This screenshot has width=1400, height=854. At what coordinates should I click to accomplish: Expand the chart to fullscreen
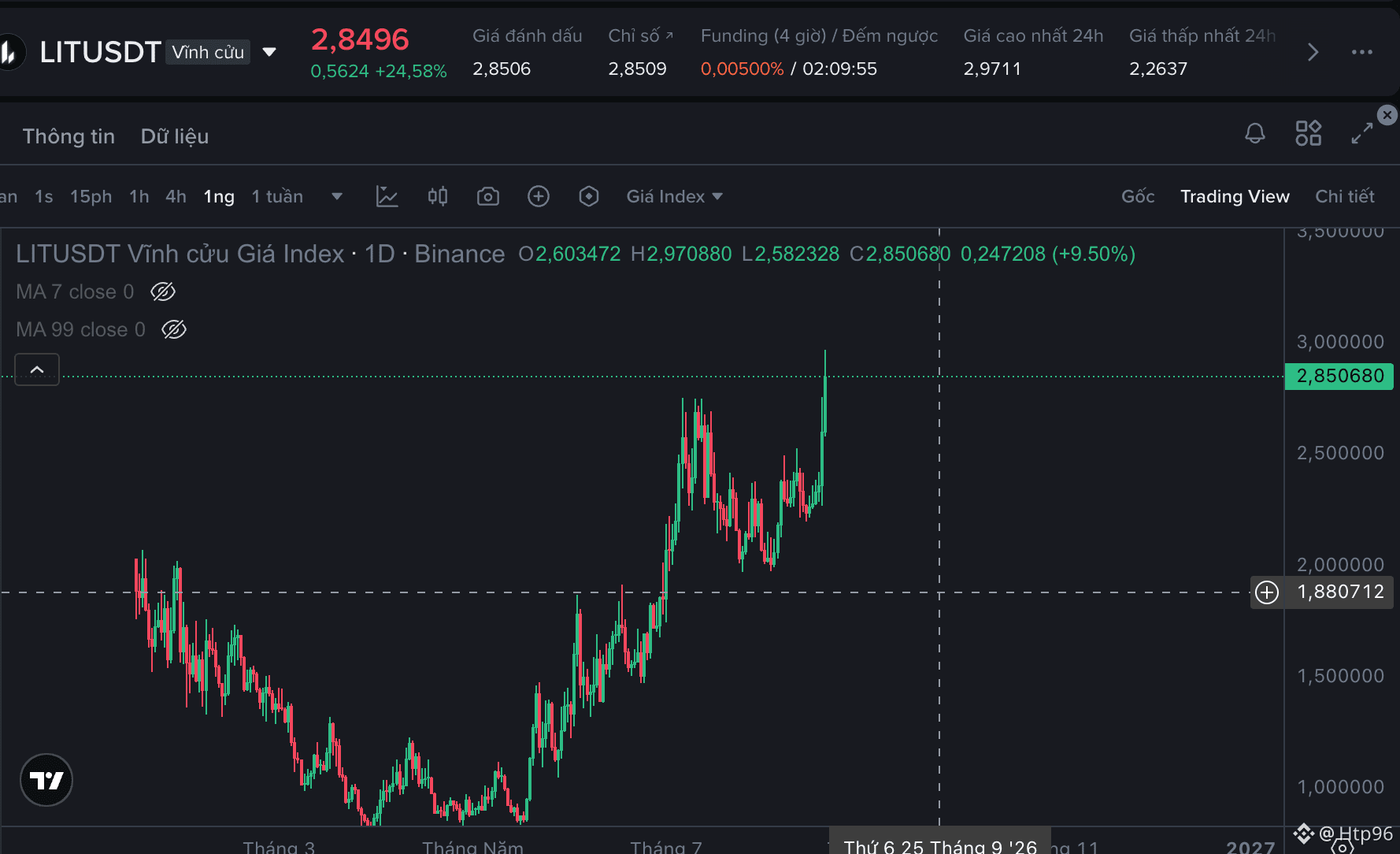1362,133
